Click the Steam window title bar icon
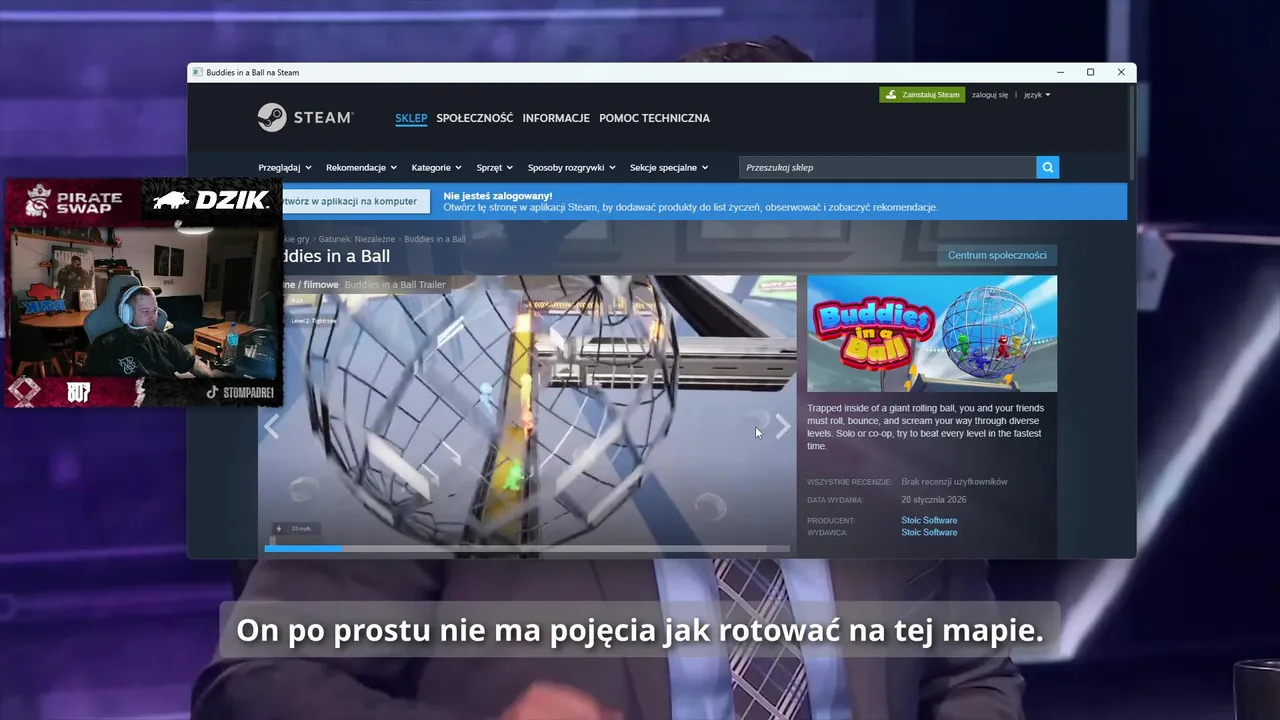1280x720 pixels. tap(197, 72)
